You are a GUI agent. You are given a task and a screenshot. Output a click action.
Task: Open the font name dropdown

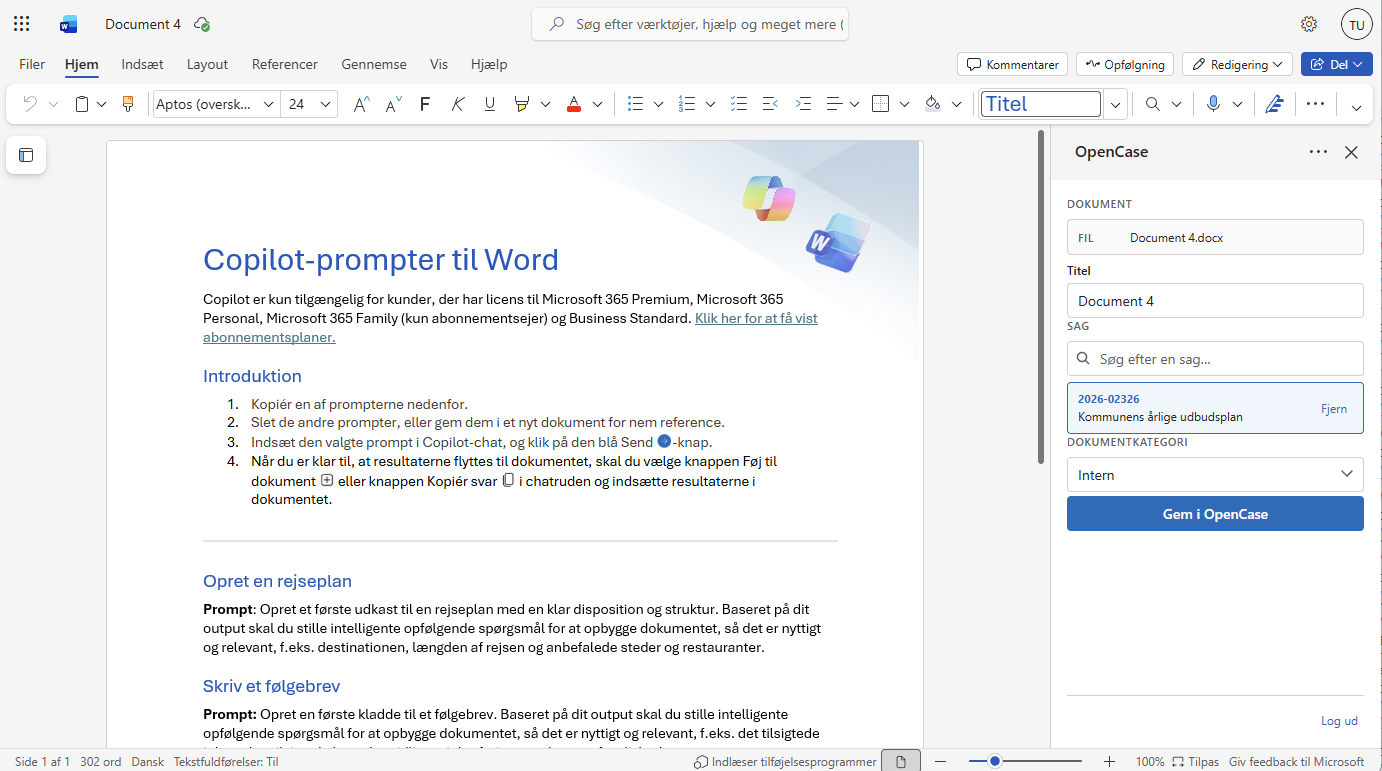coord(268,104)
